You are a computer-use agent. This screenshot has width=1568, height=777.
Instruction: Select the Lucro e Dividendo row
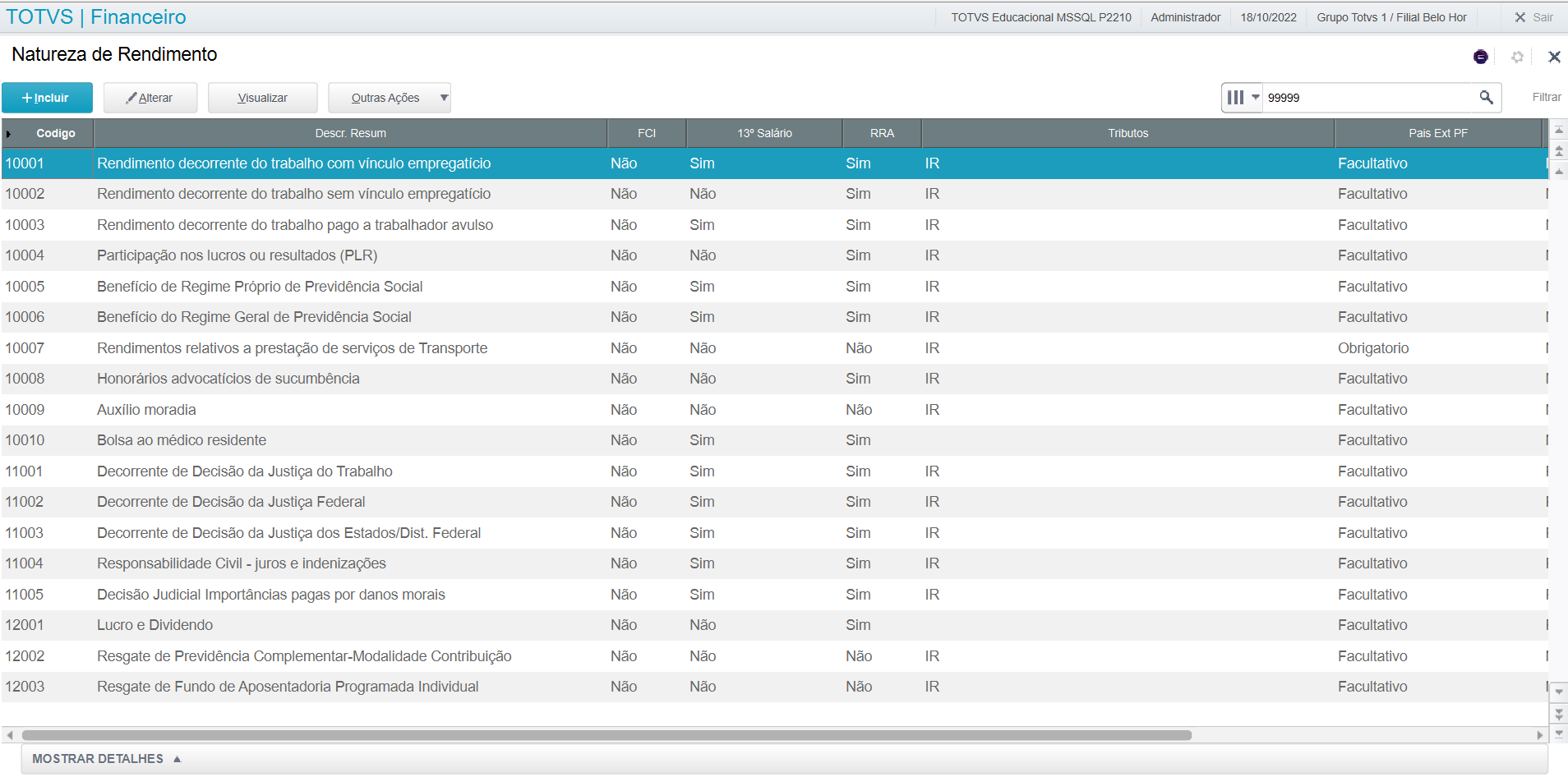tap(774, 625)
